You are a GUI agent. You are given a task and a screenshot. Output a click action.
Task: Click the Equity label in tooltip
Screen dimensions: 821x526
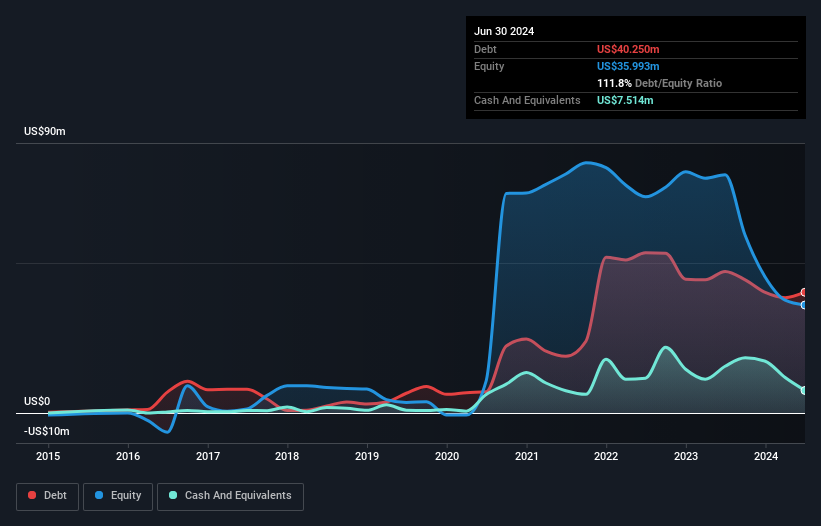pyautogui.click(x=489, y=66)
